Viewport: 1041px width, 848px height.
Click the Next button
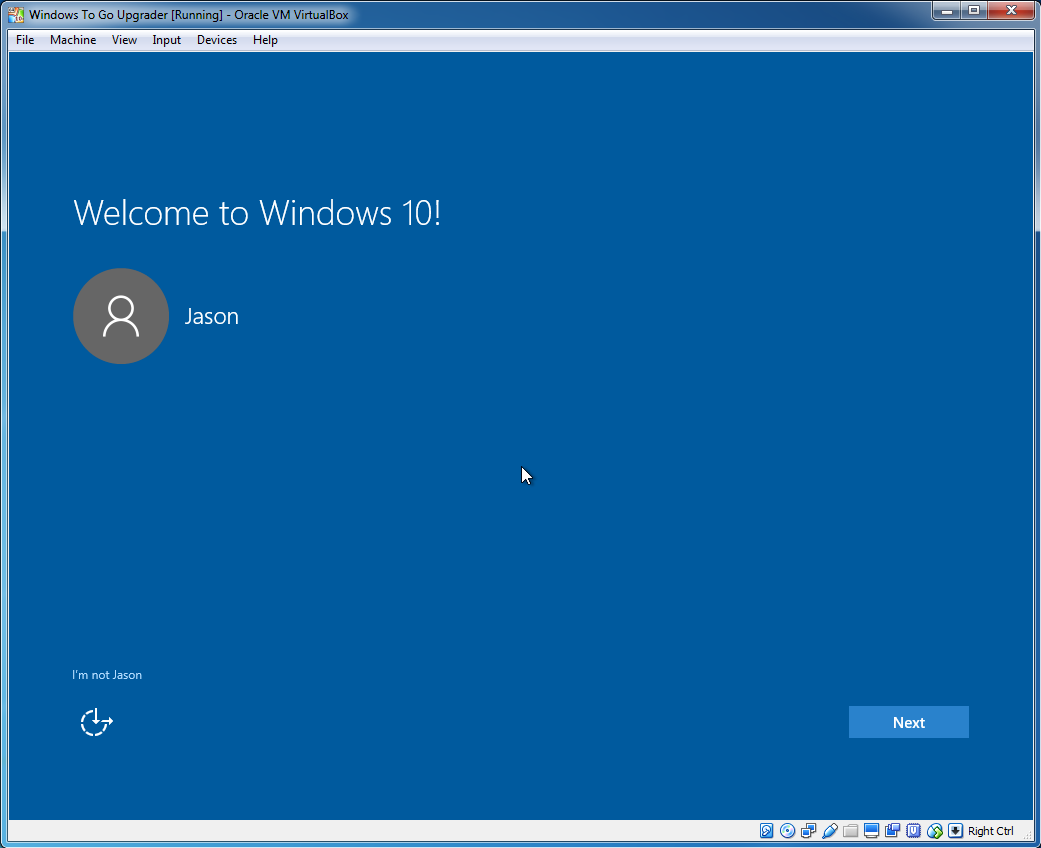(908, 722)
